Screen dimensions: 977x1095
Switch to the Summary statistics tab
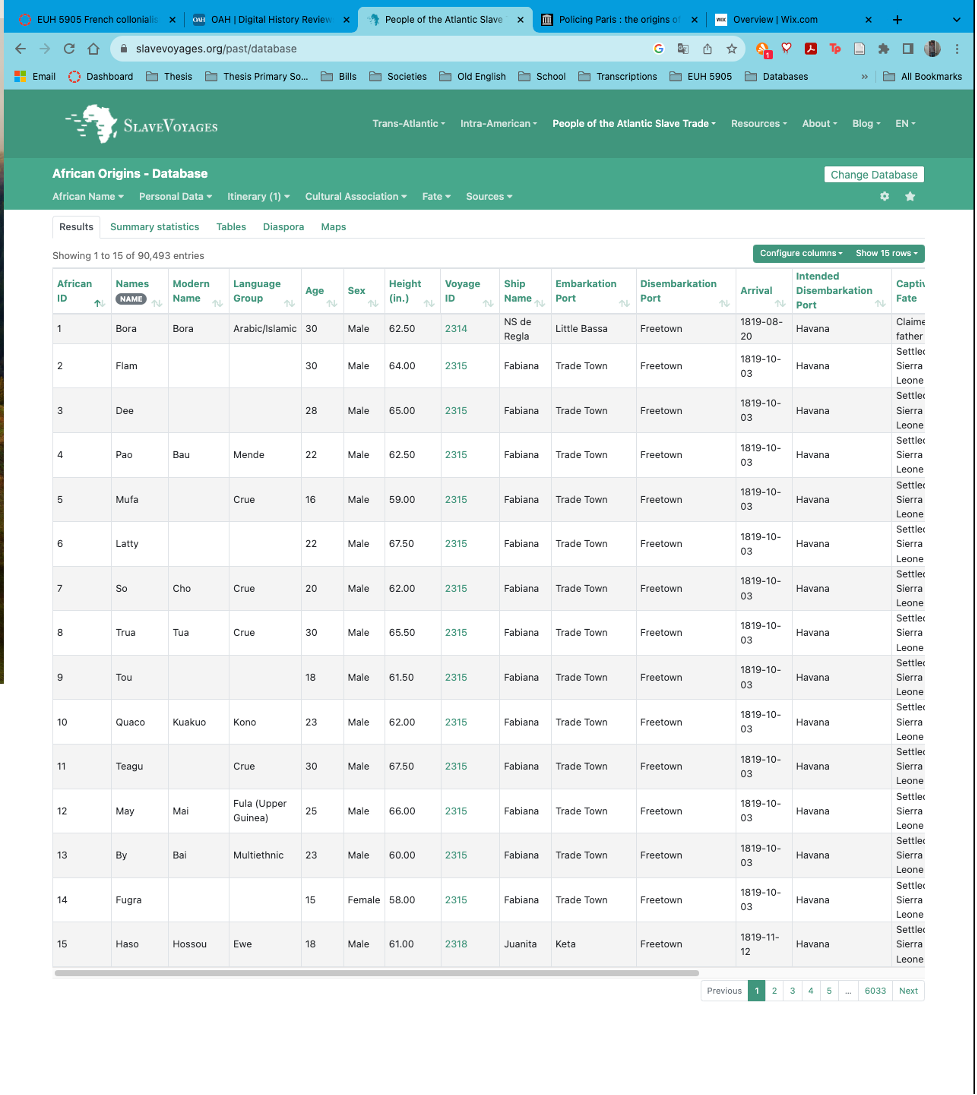pos(154,227)
